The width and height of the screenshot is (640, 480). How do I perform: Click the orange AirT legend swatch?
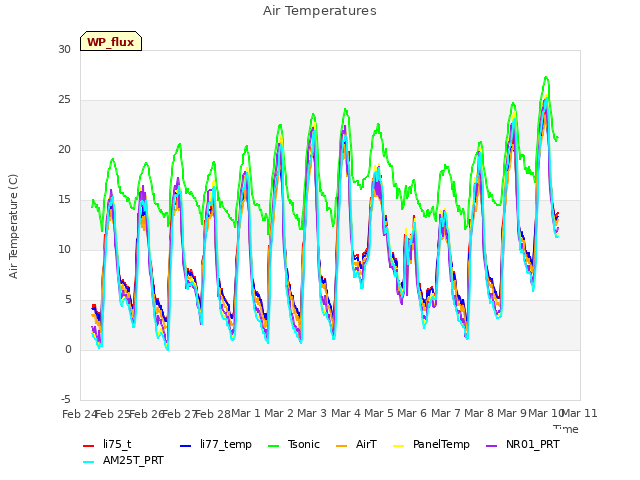pyautogui.click(x=341, y=445)
